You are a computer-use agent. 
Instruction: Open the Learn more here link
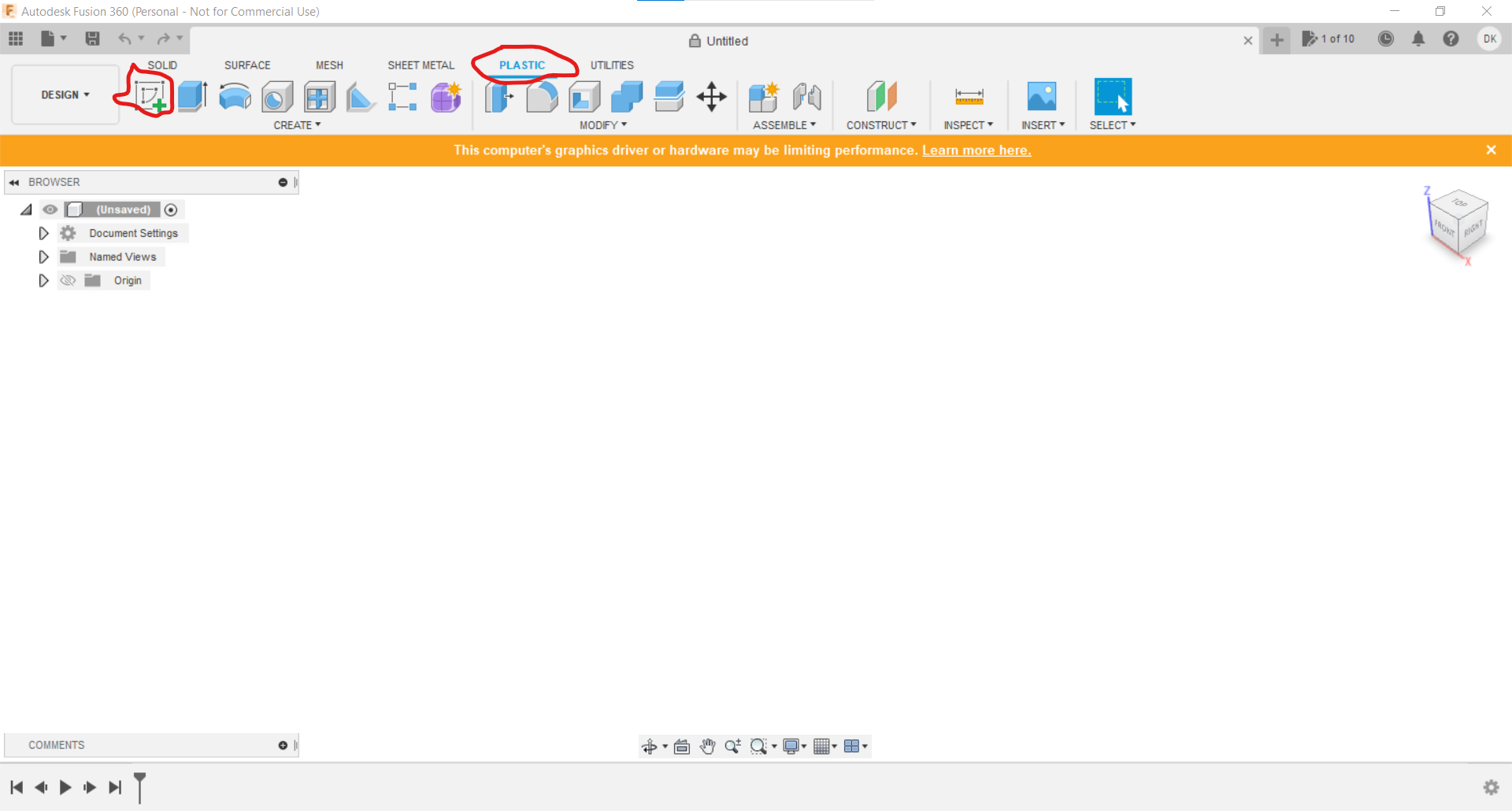click(976, 150)
